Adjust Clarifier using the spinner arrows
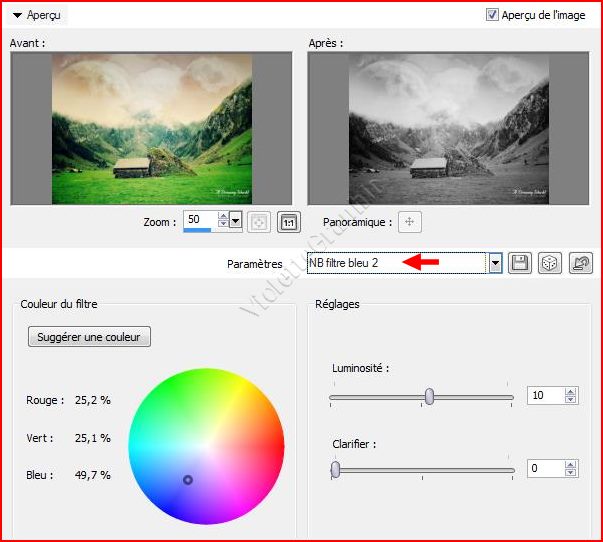The height and width of the screenshot is (542, 603). (x=571, y=468)
